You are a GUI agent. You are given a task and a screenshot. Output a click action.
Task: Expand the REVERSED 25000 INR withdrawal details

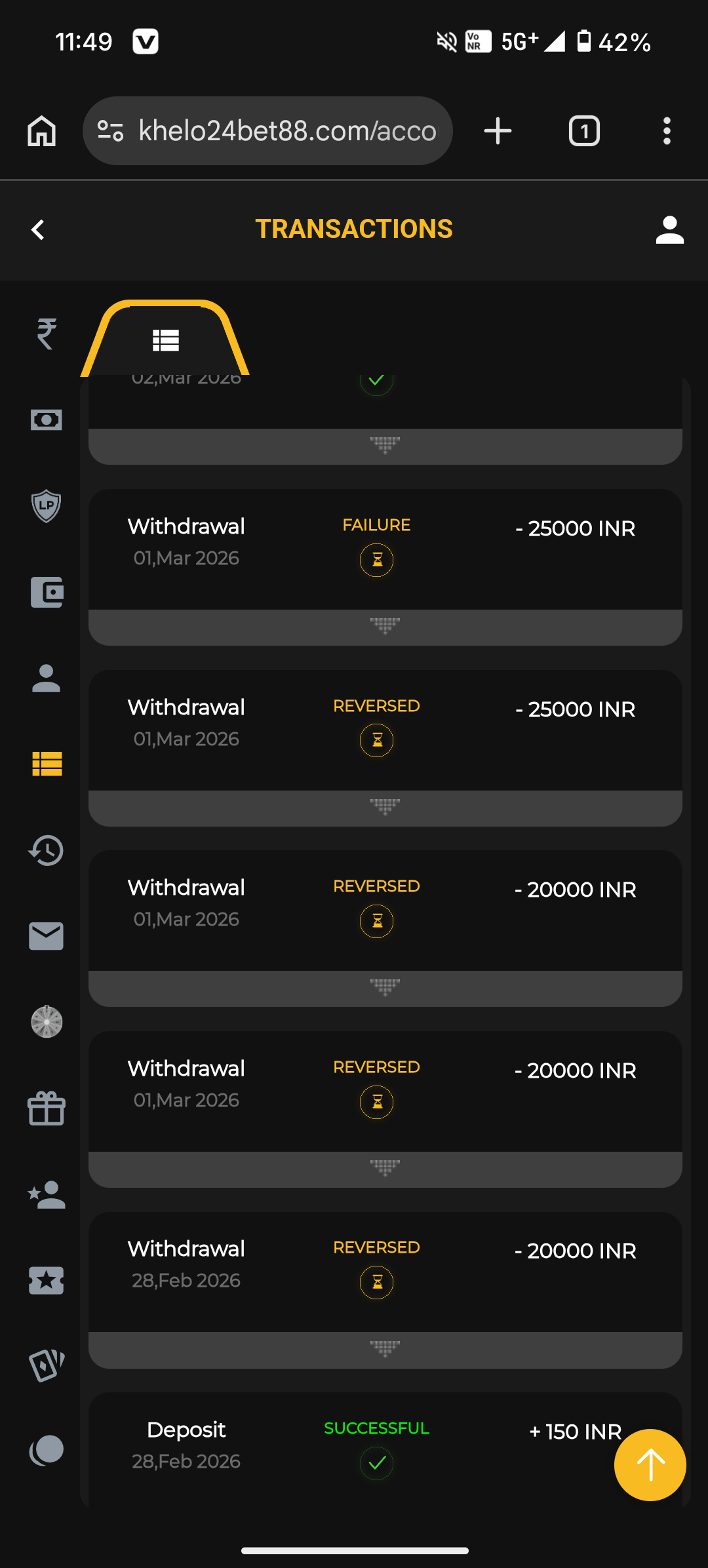tap(385, 808)
